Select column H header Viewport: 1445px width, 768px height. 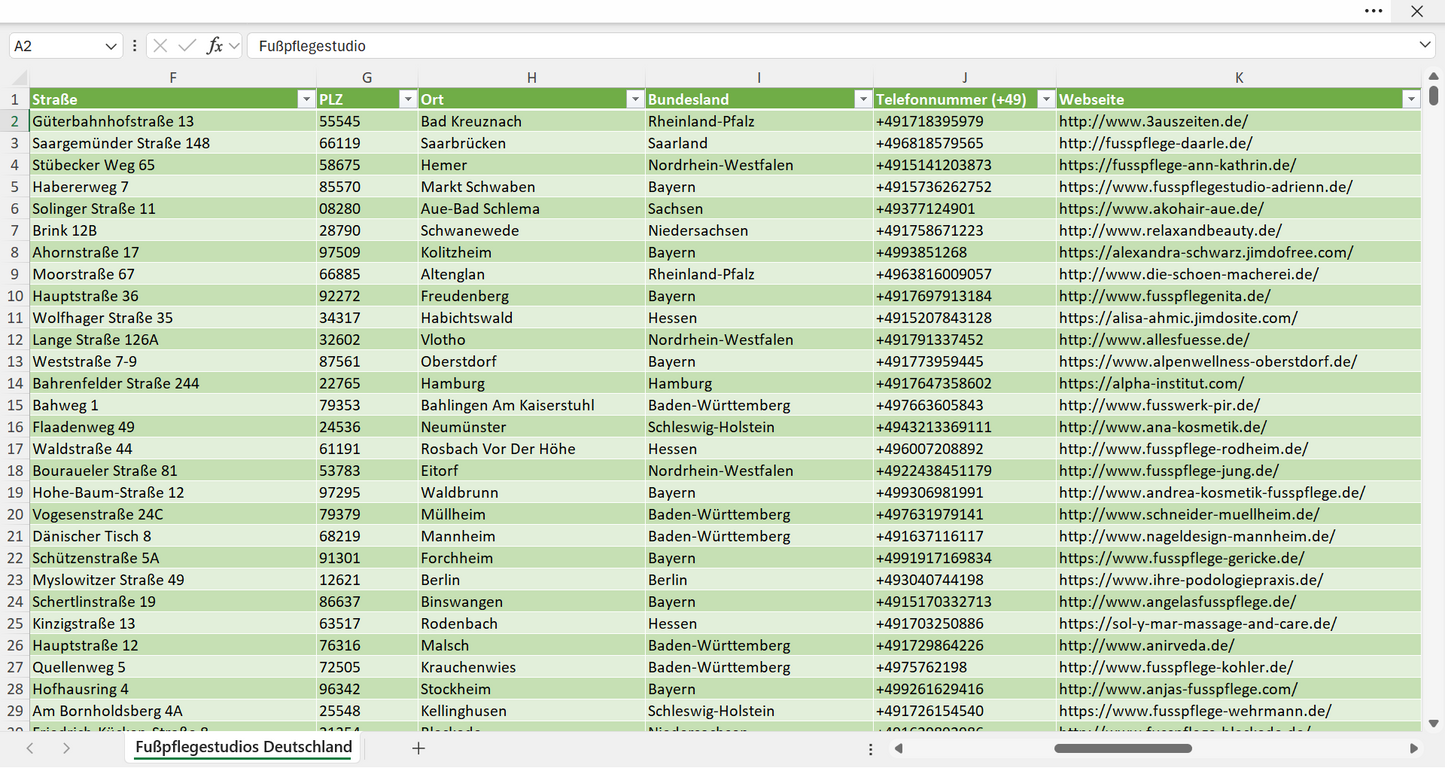[x=532, y=78]
